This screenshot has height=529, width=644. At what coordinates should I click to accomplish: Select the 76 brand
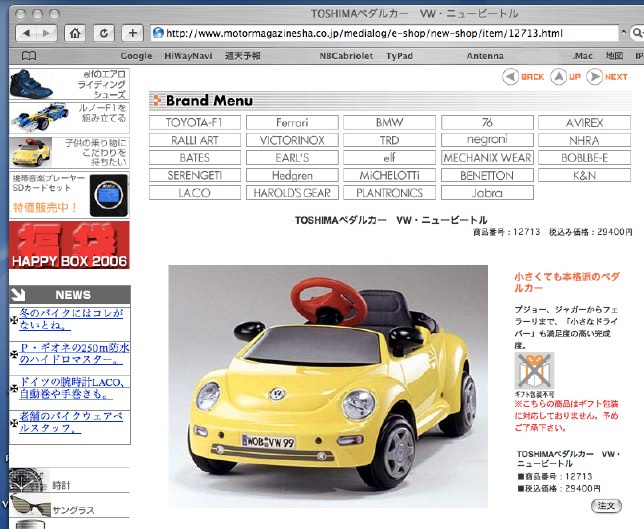click(487, 122)
